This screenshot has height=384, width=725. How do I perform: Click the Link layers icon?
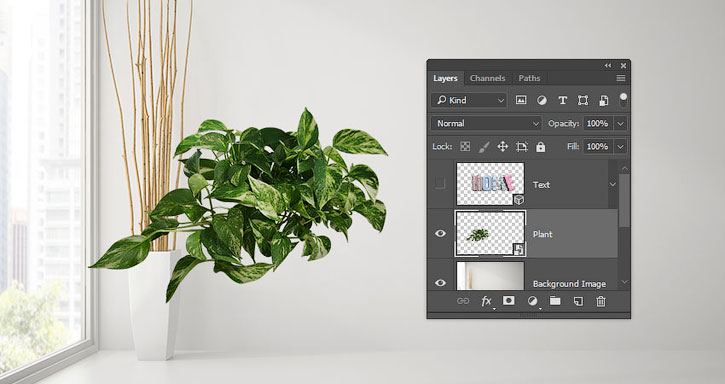tap(463, 301)
